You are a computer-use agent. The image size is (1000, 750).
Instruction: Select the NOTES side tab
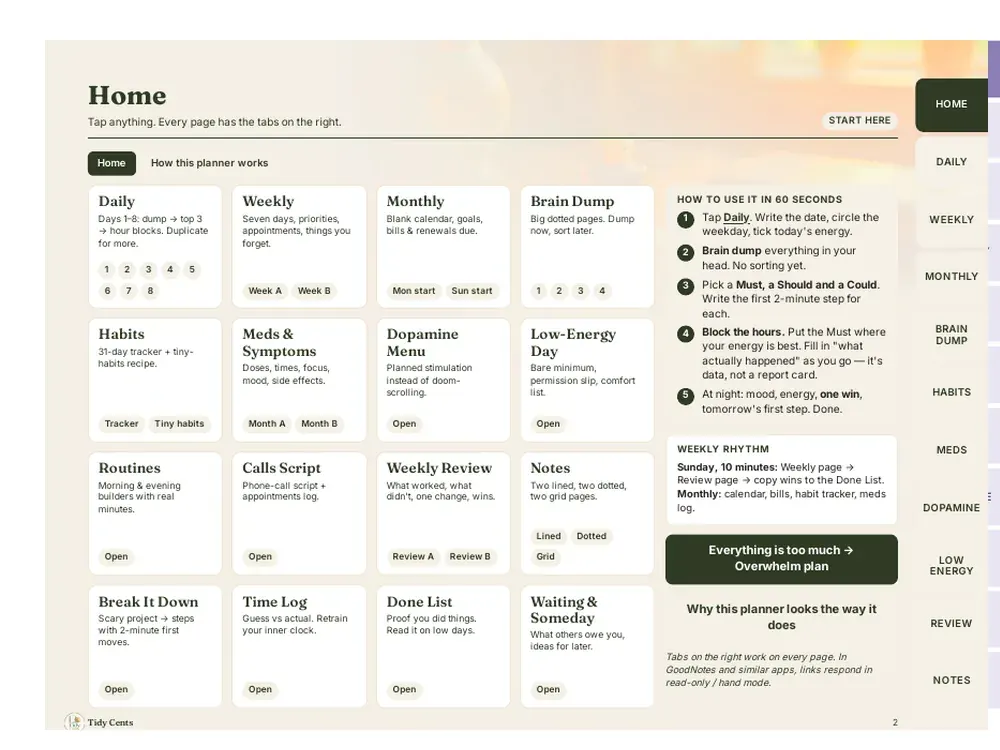(951, 680)
